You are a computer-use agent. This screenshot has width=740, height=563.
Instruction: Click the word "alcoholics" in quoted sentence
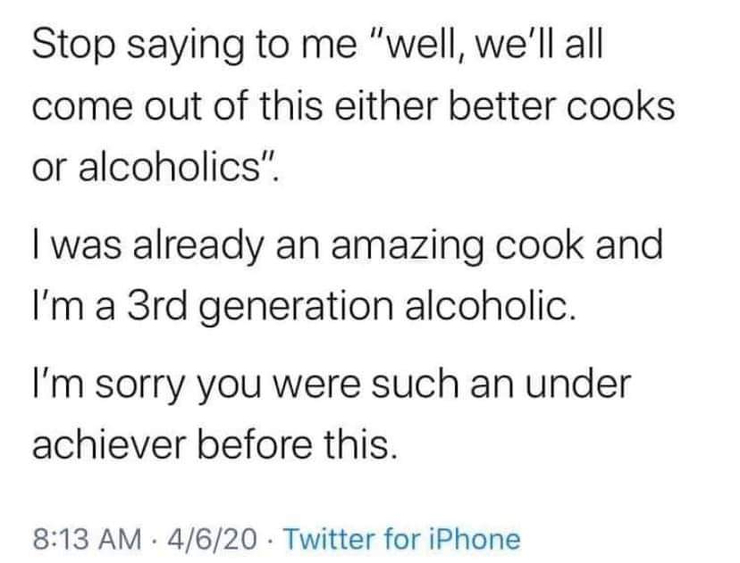tap(170, 168)
